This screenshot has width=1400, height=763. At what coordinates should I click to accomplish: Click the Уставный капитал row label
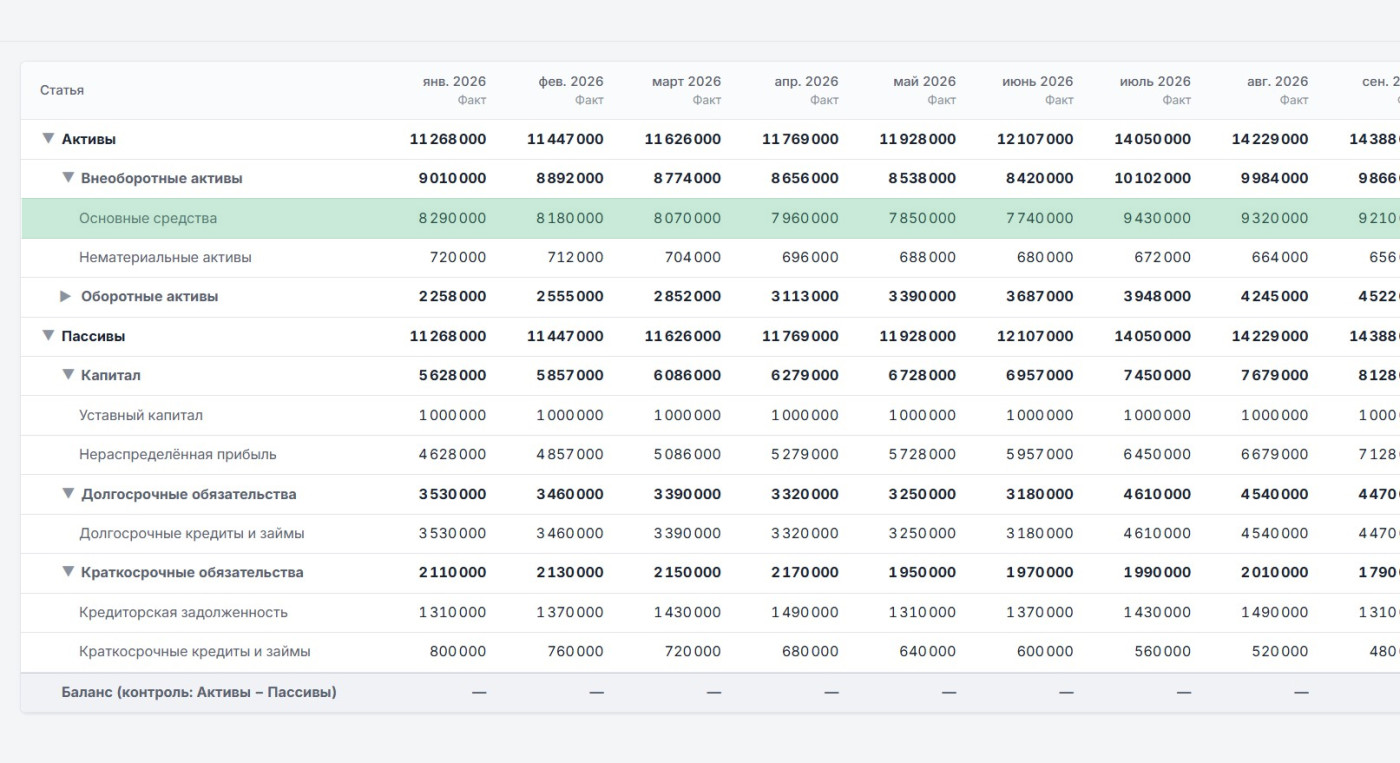pos(141,415)
